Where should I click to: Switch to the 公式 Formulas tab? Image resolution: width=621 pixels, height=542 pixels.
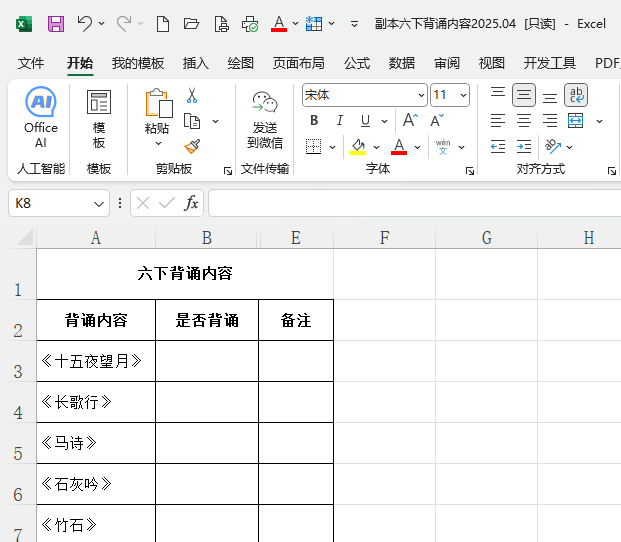(357, 63)
